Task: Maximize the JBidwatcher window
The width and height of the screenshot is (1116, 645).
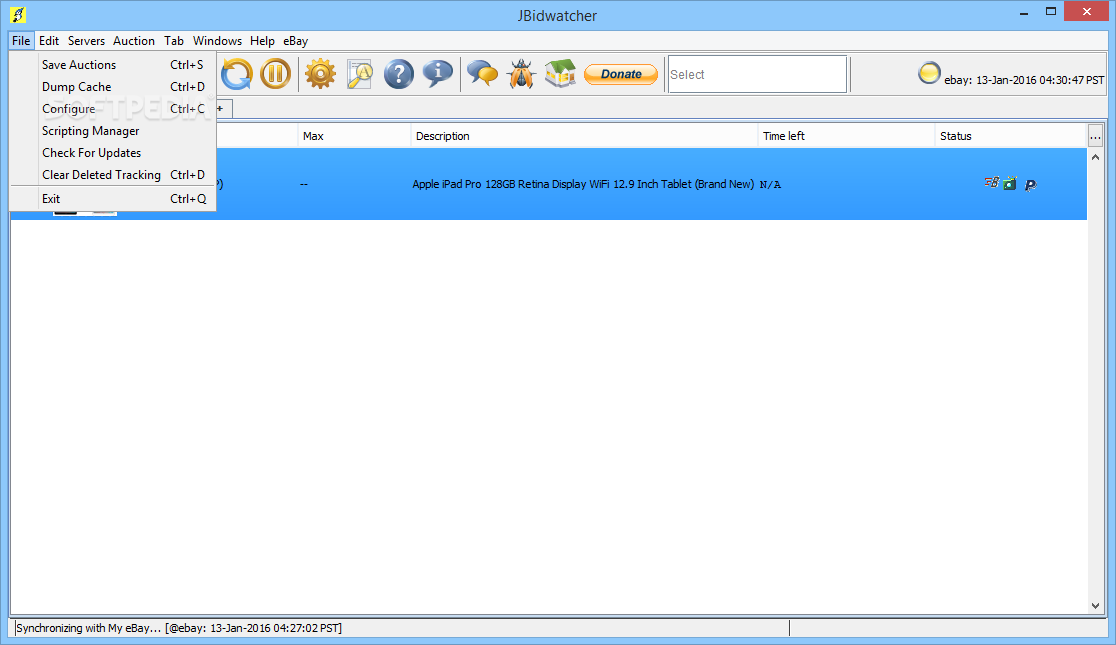Action: click(x=1051, y=11)
